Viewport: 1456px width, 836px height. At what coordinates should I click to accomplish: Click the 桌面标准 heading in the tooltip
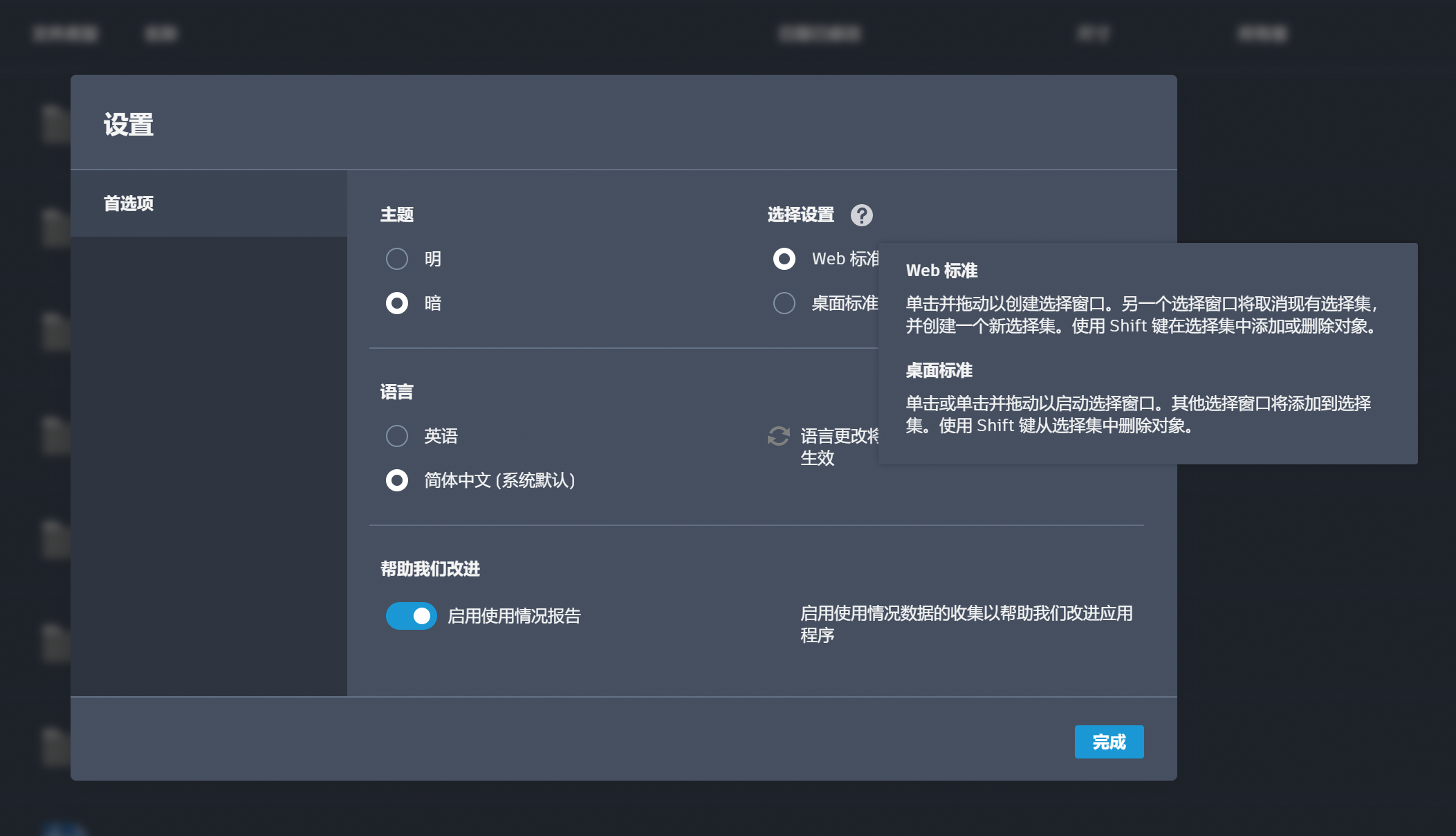click(x=939, y=370)
